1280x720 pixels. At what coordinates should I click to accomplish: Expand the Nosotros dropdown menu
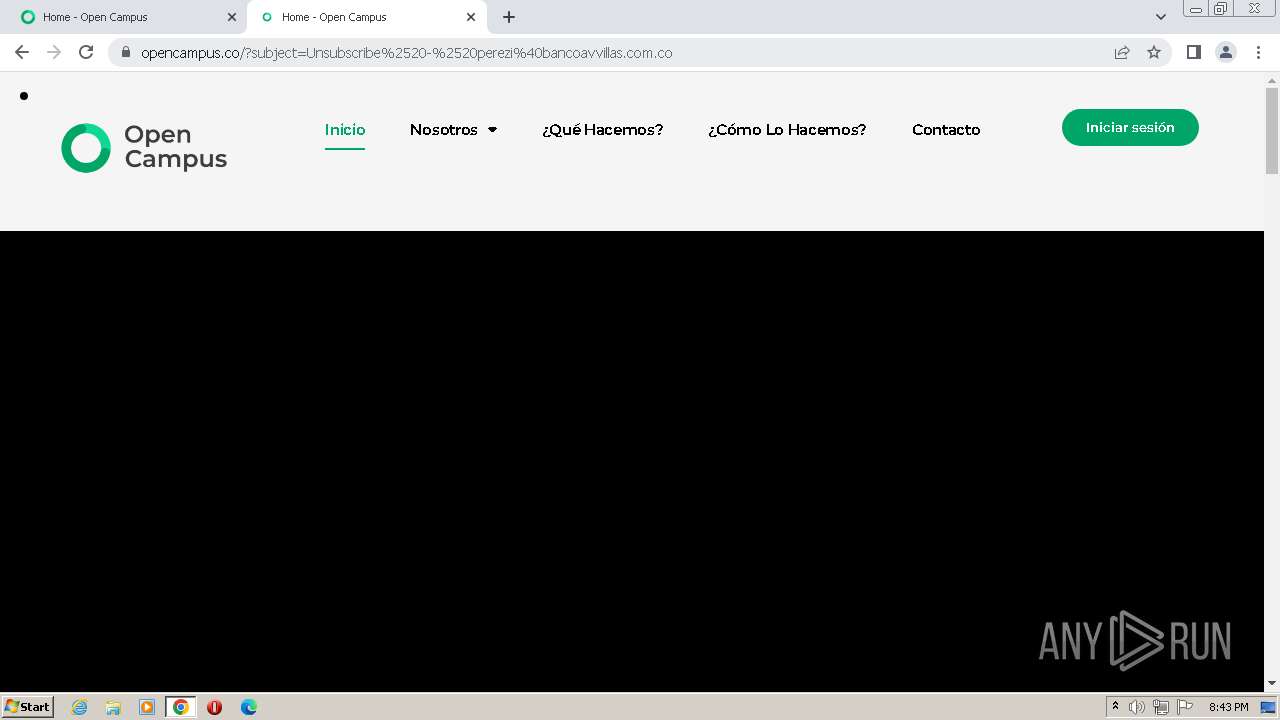[453, 130]
